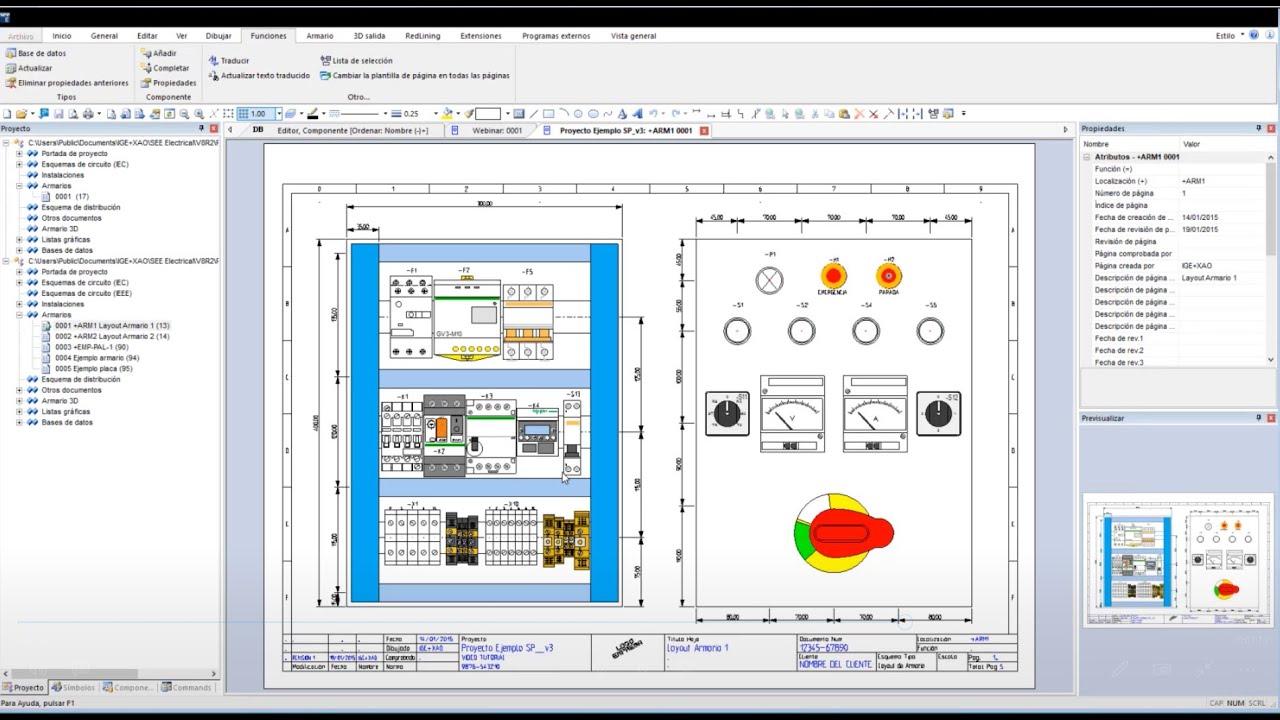Select the circle drawing tool

(x=578, y=114)
